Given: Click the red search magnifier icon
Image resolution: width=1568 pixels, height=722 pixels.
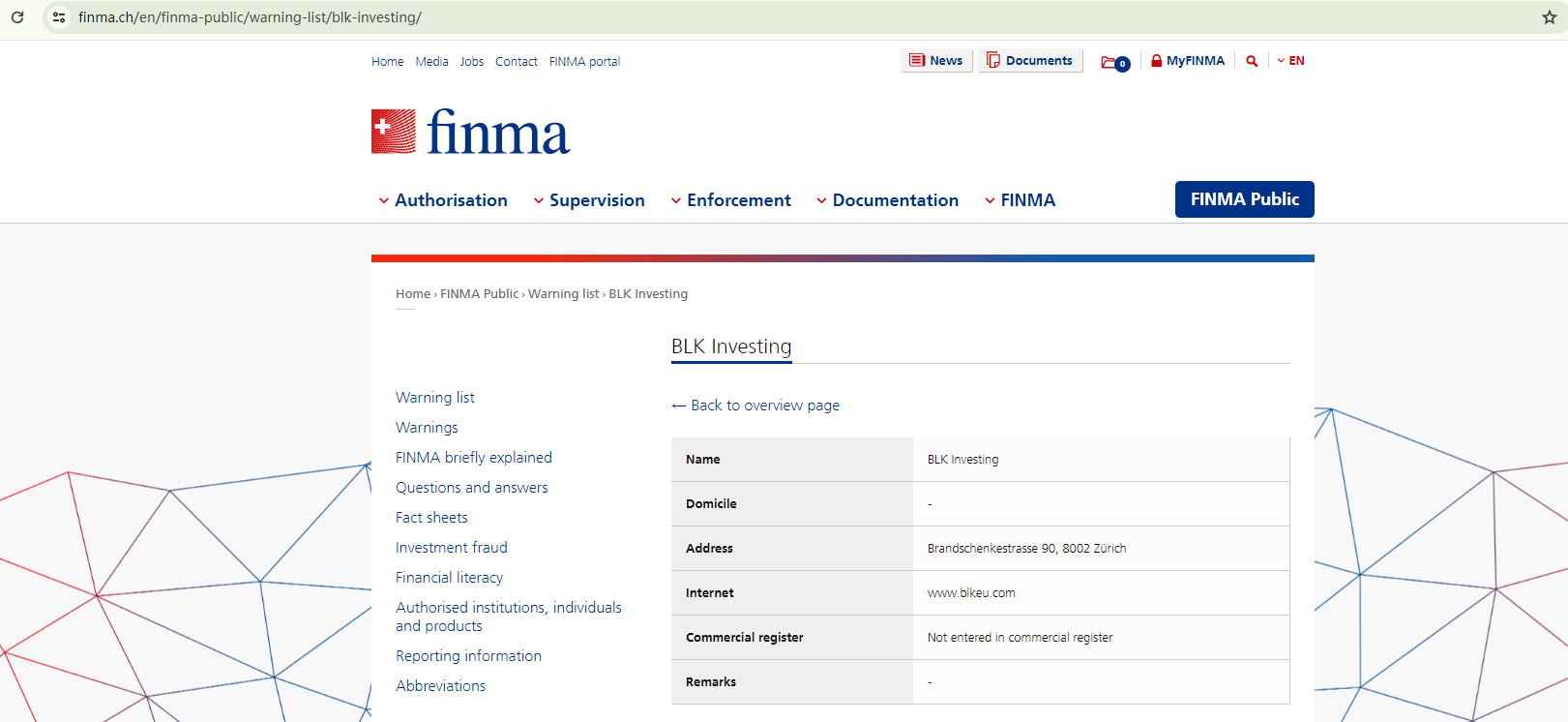Looking at the screenshot, I should tap(1252, 61).
